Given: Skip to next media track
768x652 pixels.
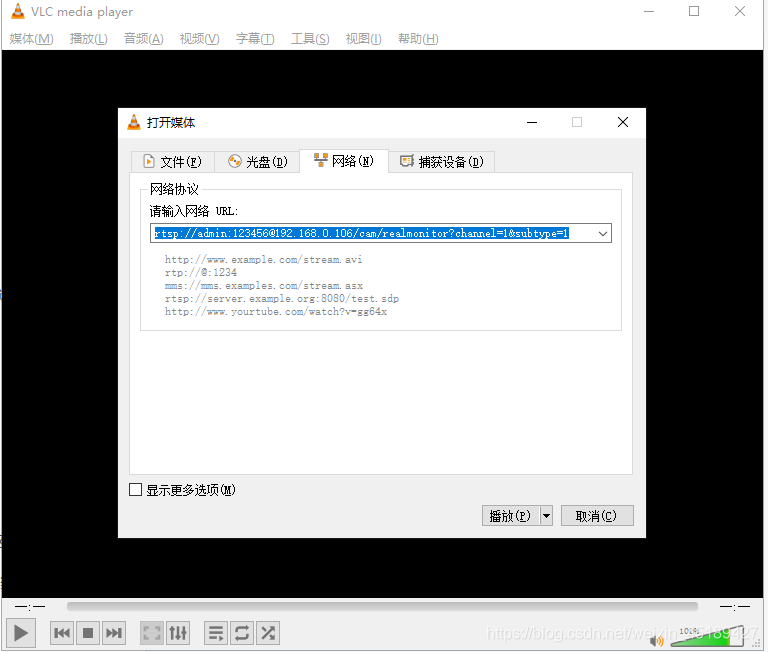Looking at the screenshot, I should click(114, 633).
